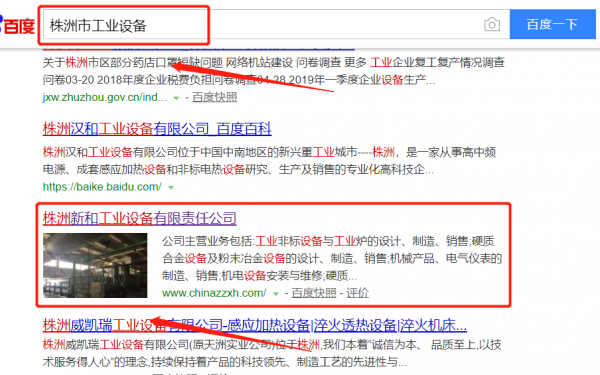Click the jxw.zhuzhou.gov.cn green URL
This screenshot has height=375, width=600.
click(104, 97)
